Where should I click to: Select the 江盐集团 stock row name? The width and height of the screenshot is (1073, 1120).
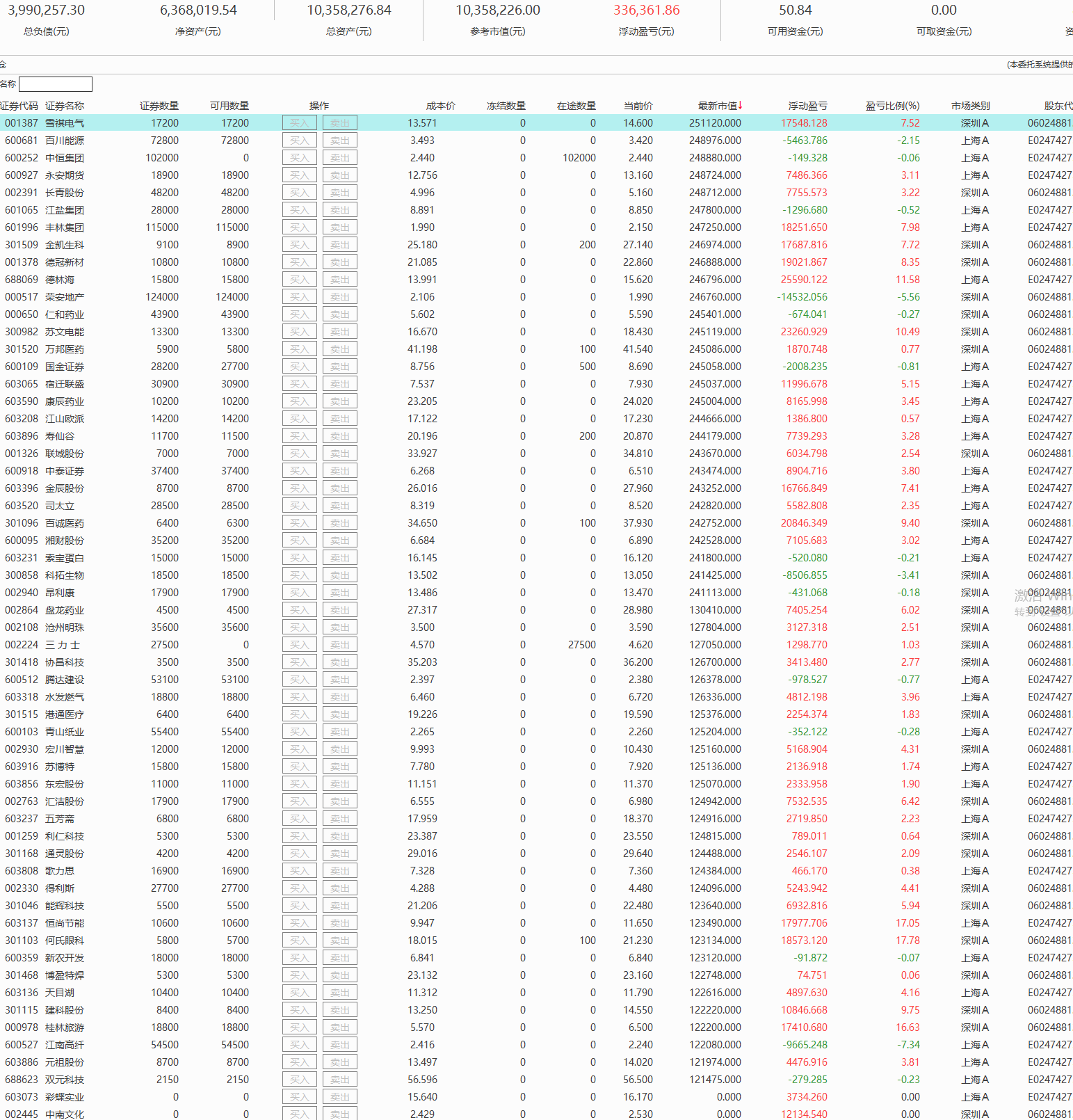65,210
